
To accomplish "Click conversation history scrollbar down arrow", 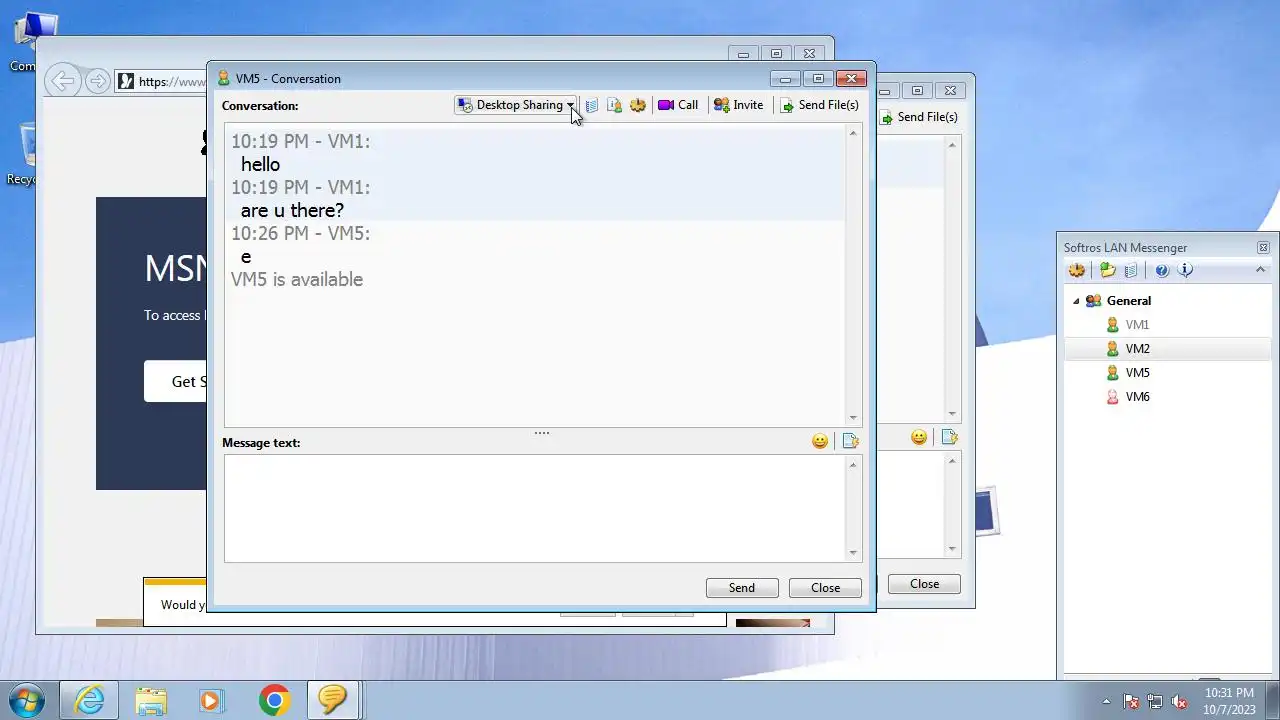I will tap(853, 418).
